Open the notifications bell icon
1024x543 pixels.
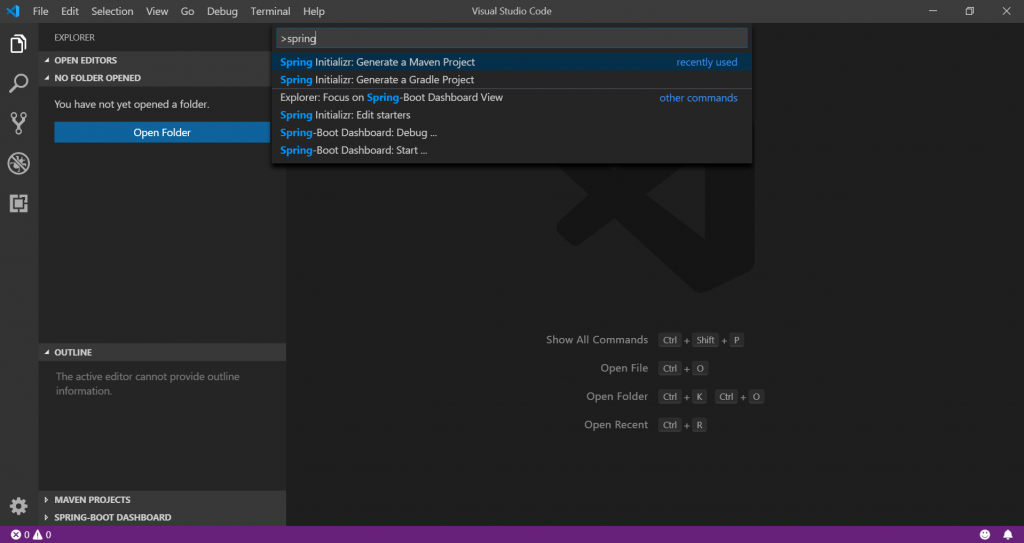click(1008, 535)
